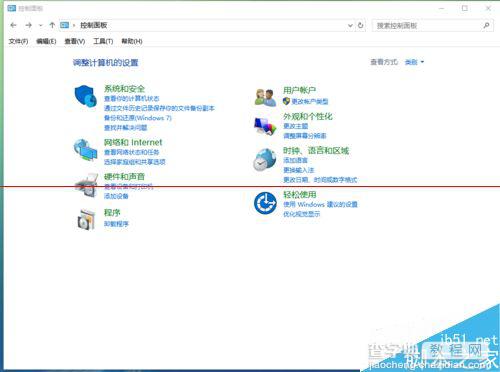Image resolution: width=500 pixels, height=372 pixels.
Task: Go back with the Back arrow
Action: (13, 25)
